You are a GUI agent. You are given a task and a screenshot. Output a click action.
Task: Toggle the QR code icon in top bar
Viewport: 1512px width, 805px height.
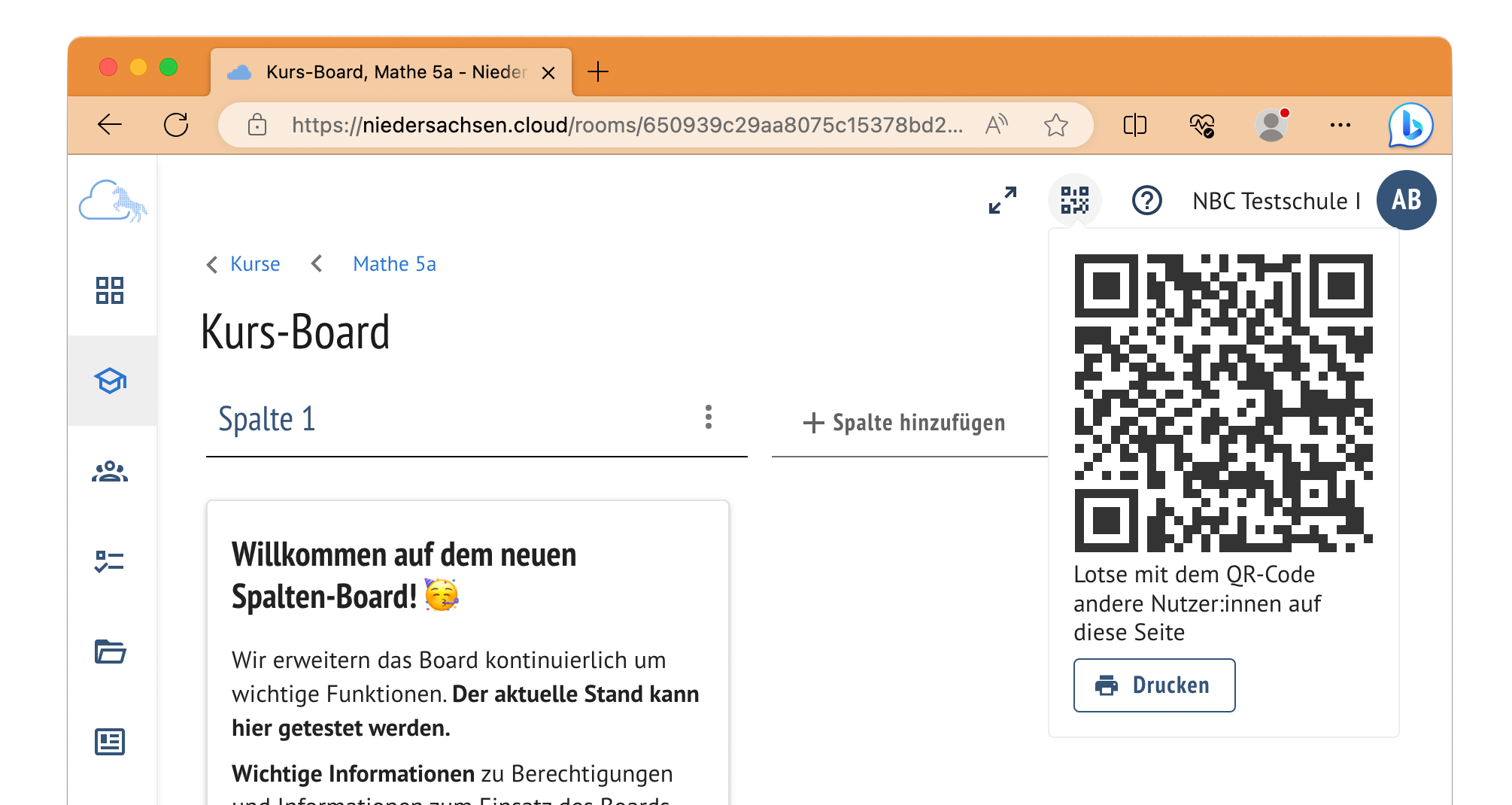(x=1074, y=201)
